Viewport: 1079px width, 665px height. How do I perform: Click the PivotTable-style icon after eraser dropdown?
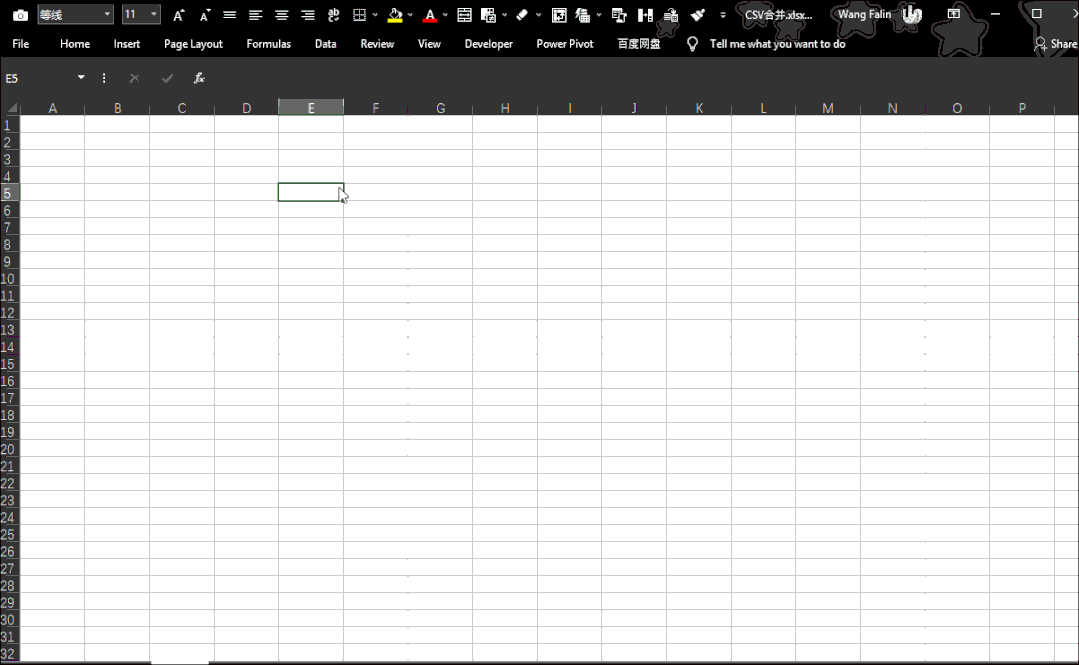click(559, 14)
